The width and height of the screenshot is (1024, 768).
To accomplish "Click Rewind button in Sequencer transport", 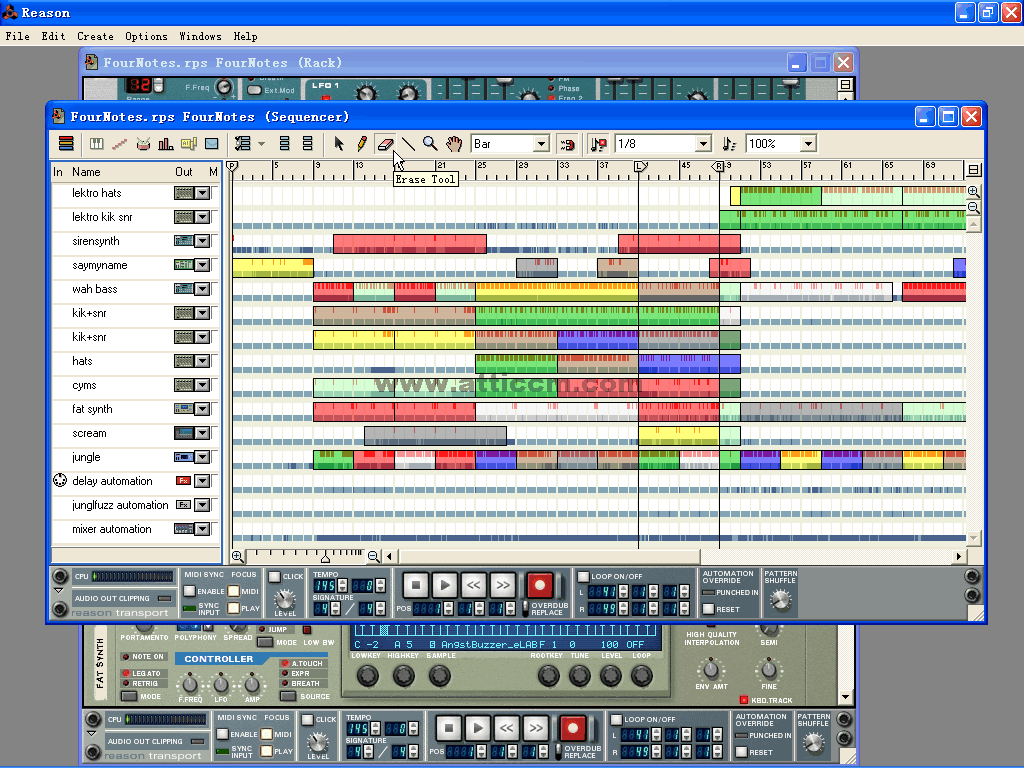I will tap(473, 585).
